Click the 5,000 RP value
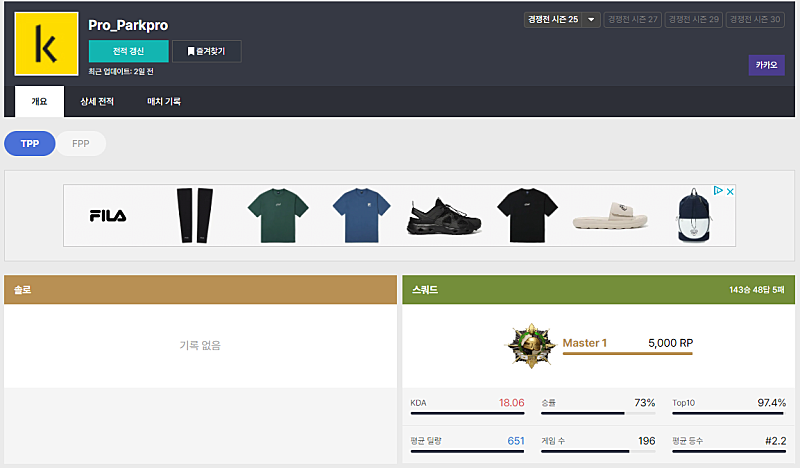The width and height of the screenshot is (800, 468). coord(670,343)
